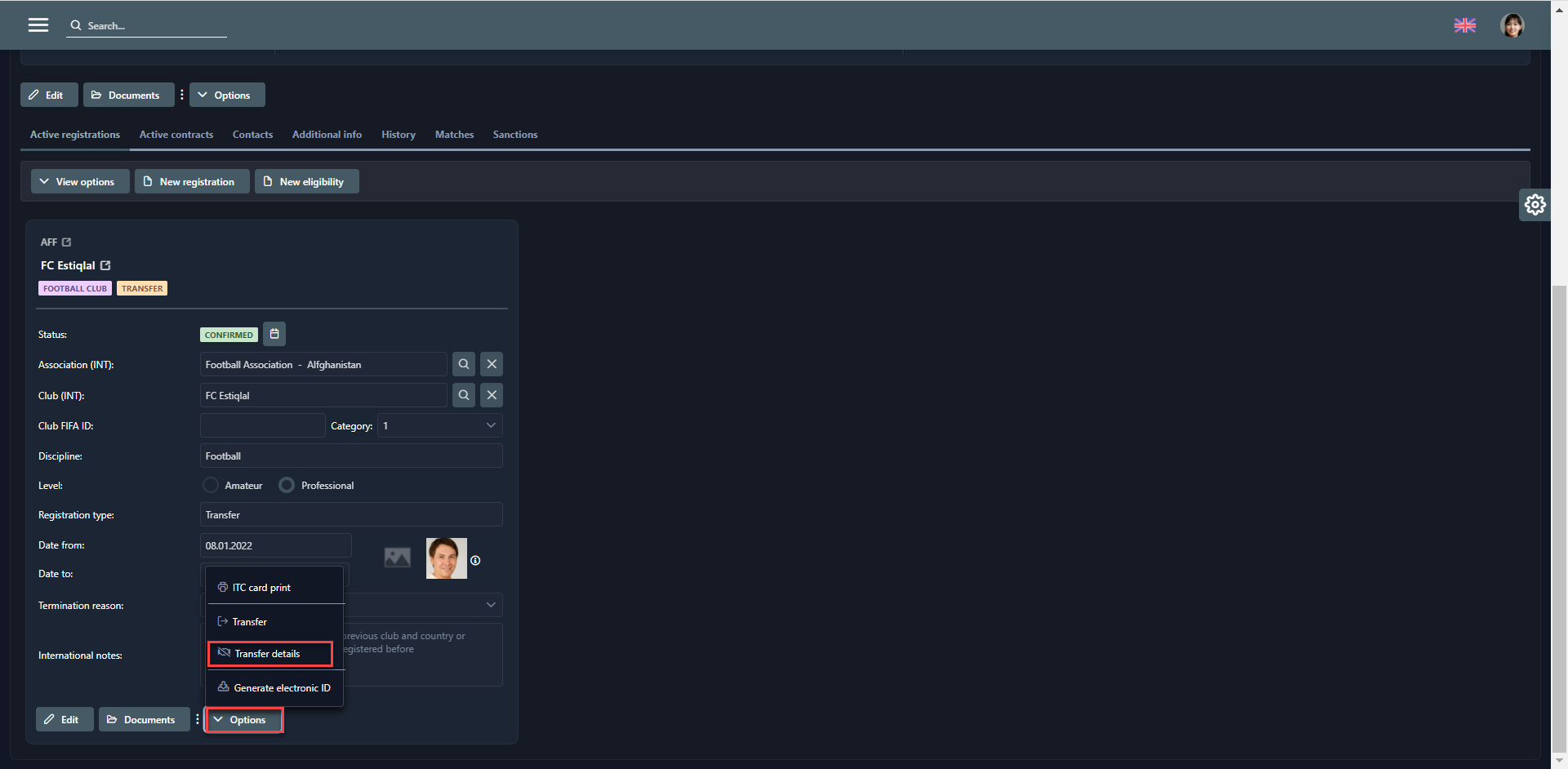This screenshot has width=1568, height=769.
Task: Click the status history calendar icon
Action: (x=274, y=334)
